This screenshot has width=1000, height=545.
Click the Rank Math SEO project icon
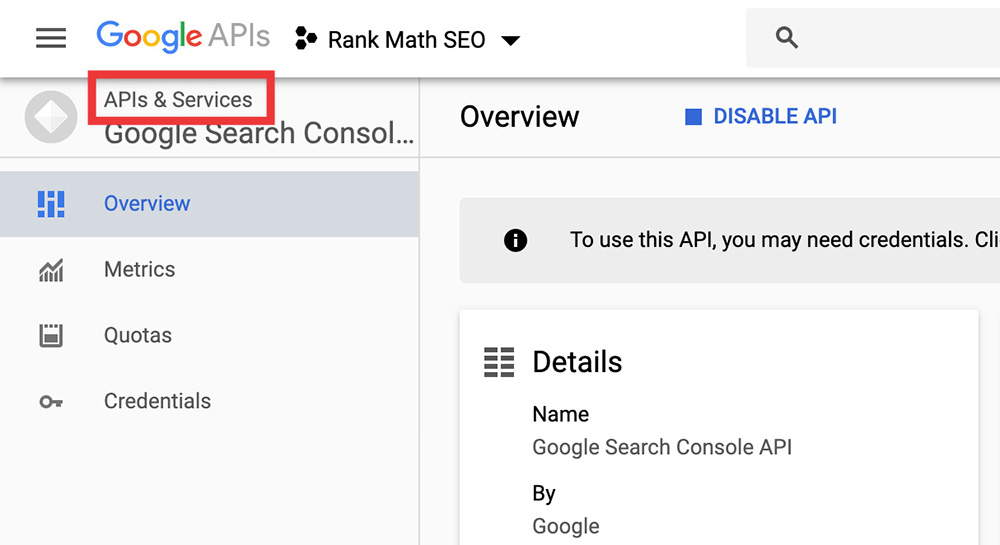pyautogui.click(x=306, y=40)
